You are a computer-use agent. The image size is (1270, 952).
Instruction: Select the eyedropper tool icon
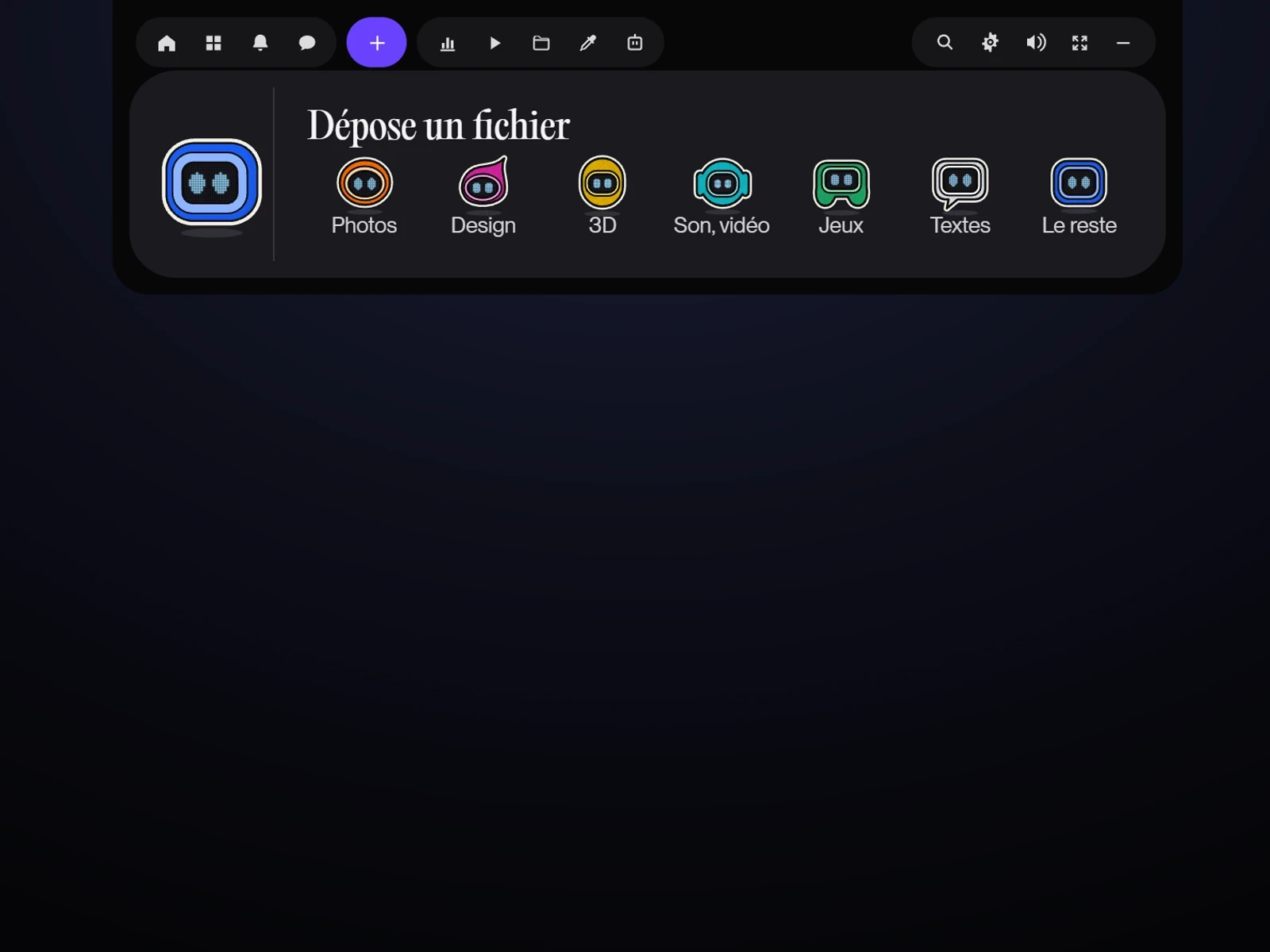tap(588, 43)
